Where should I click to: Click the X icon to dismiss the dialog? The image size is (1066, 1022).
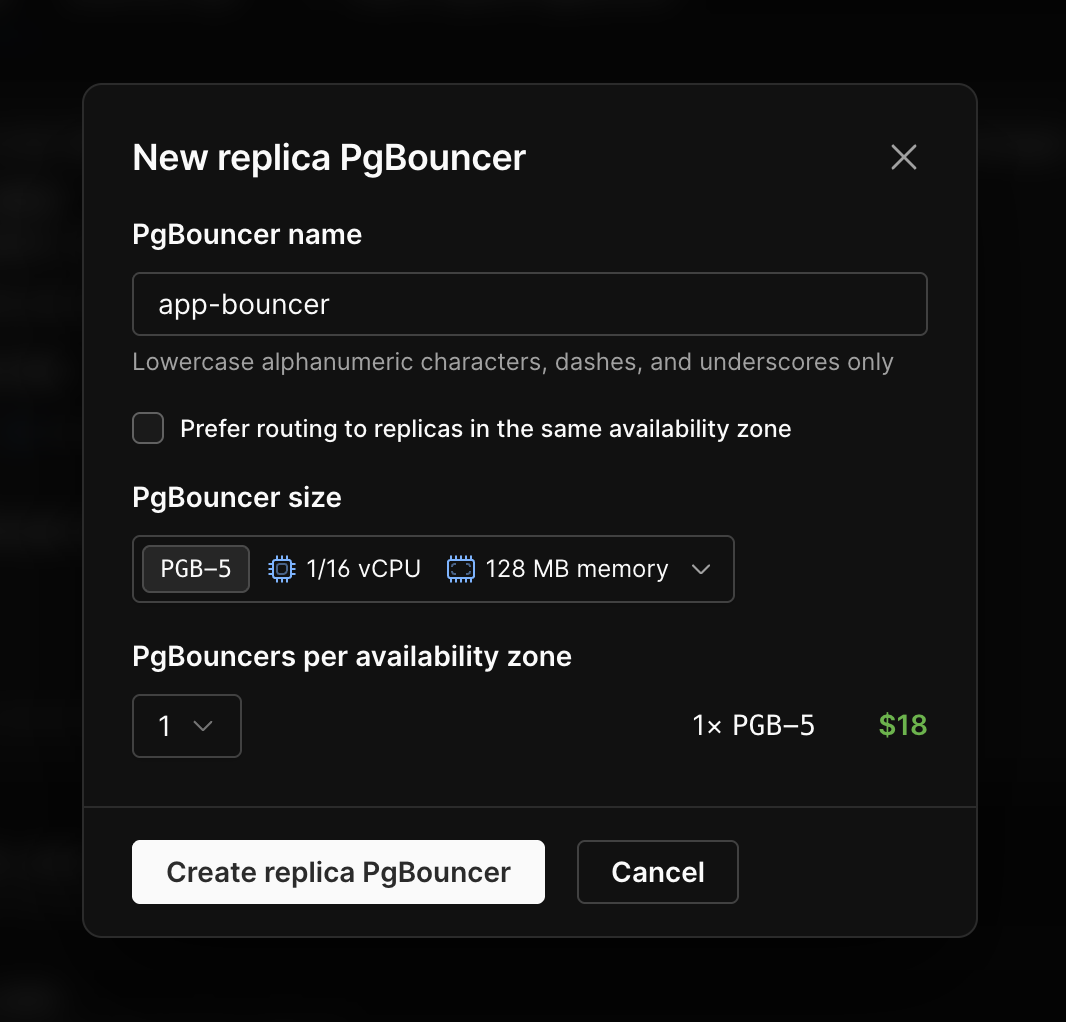pyautogui.click(x=903, y=157)
